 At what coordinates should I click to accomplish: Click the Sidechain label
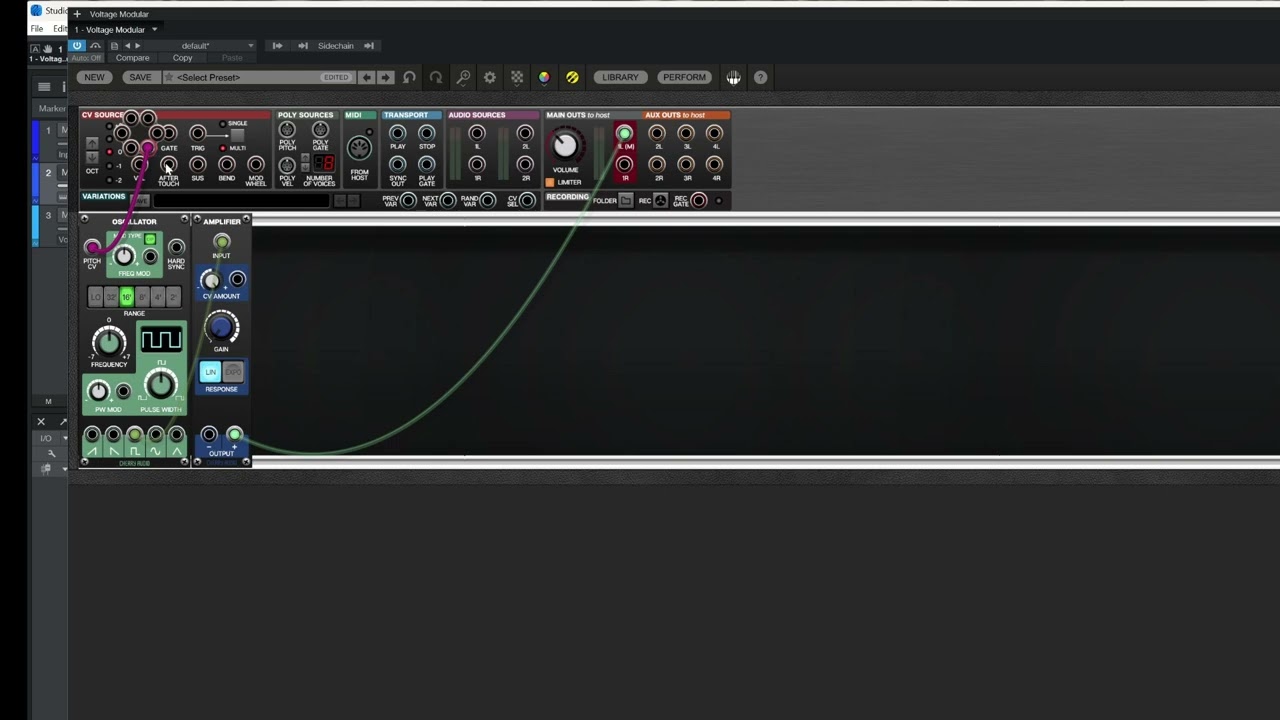[x=336, y=46]
